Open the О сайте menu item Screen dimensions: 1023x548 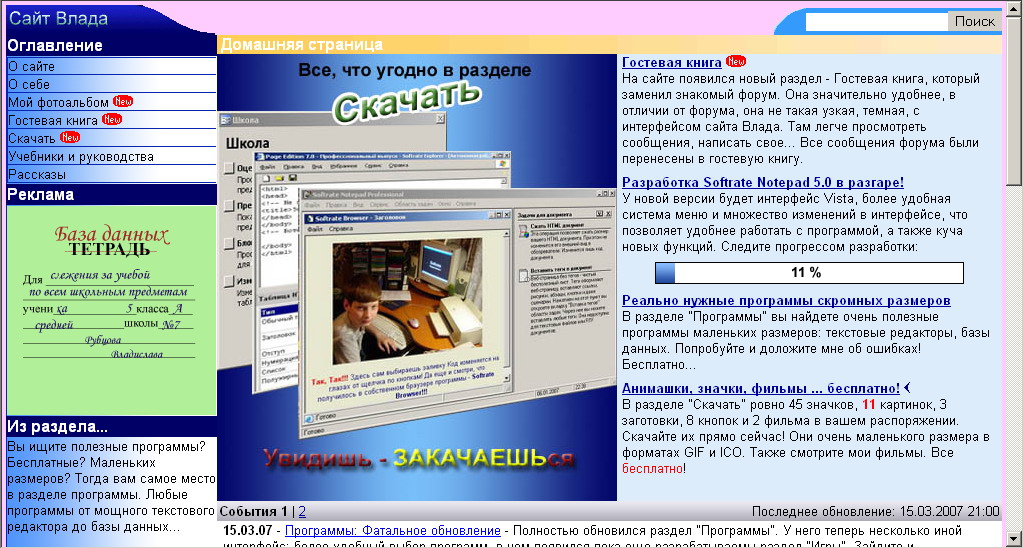tap(32, 66)
